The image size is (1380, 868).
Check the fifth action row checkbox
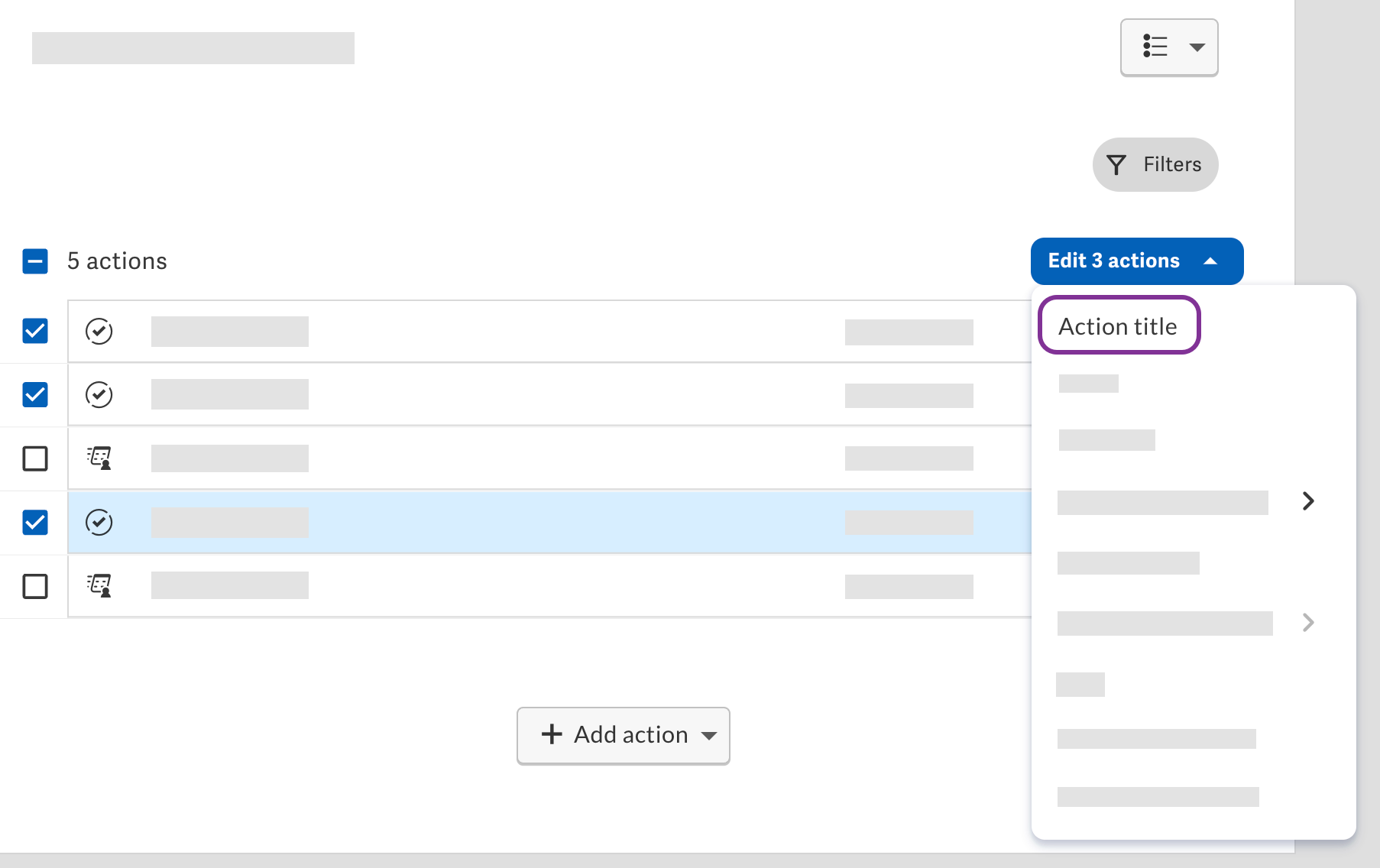(x=35, y=586)
